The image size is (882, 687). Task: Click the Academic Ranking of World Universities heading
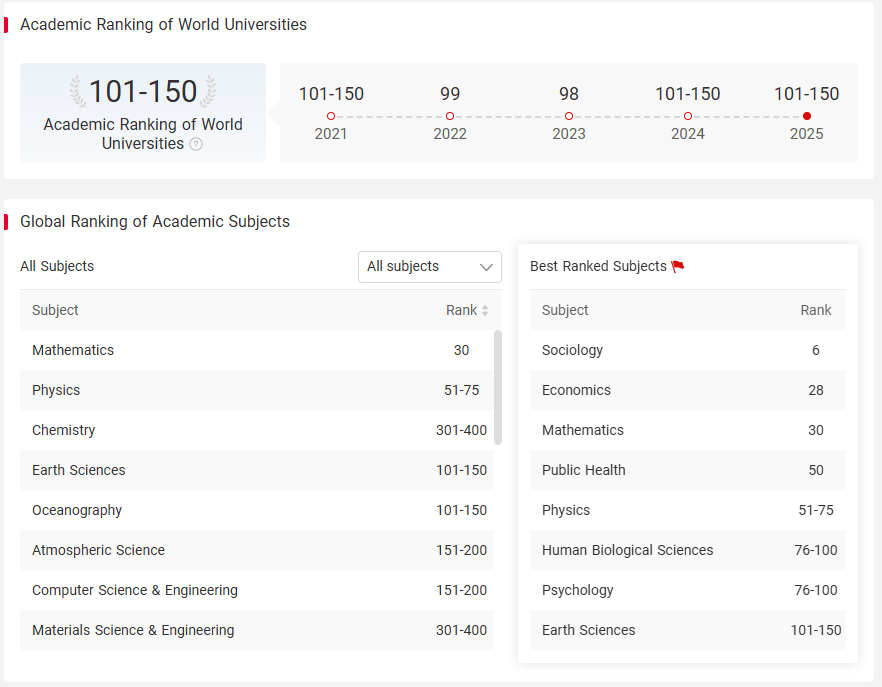[163, 25]
